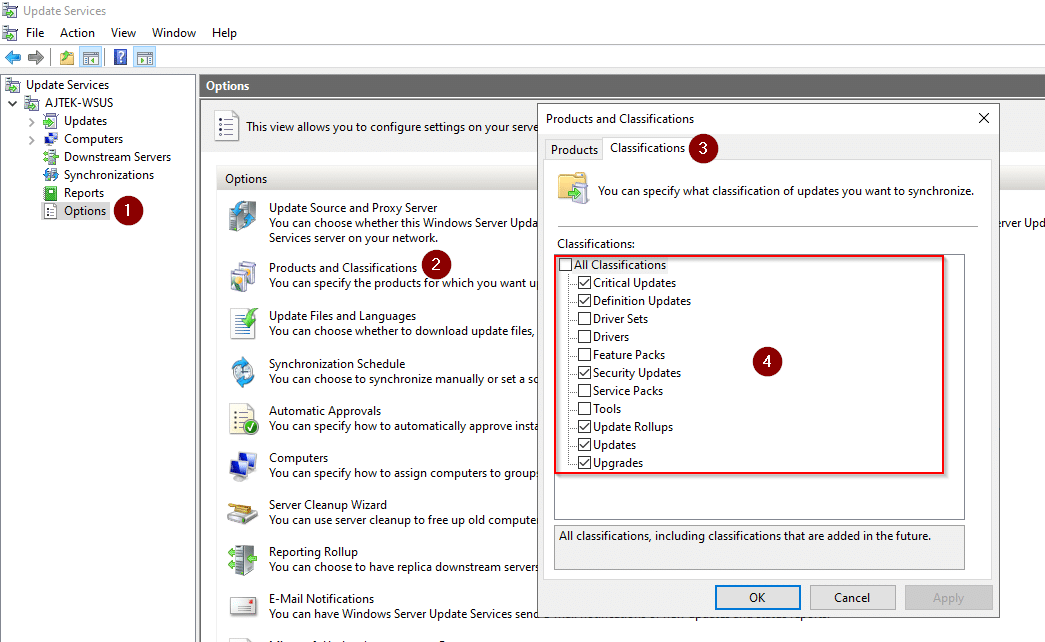Open the Action menu
The width and height of the screenshot is (1045, 642).
click(x=77, y=33)
